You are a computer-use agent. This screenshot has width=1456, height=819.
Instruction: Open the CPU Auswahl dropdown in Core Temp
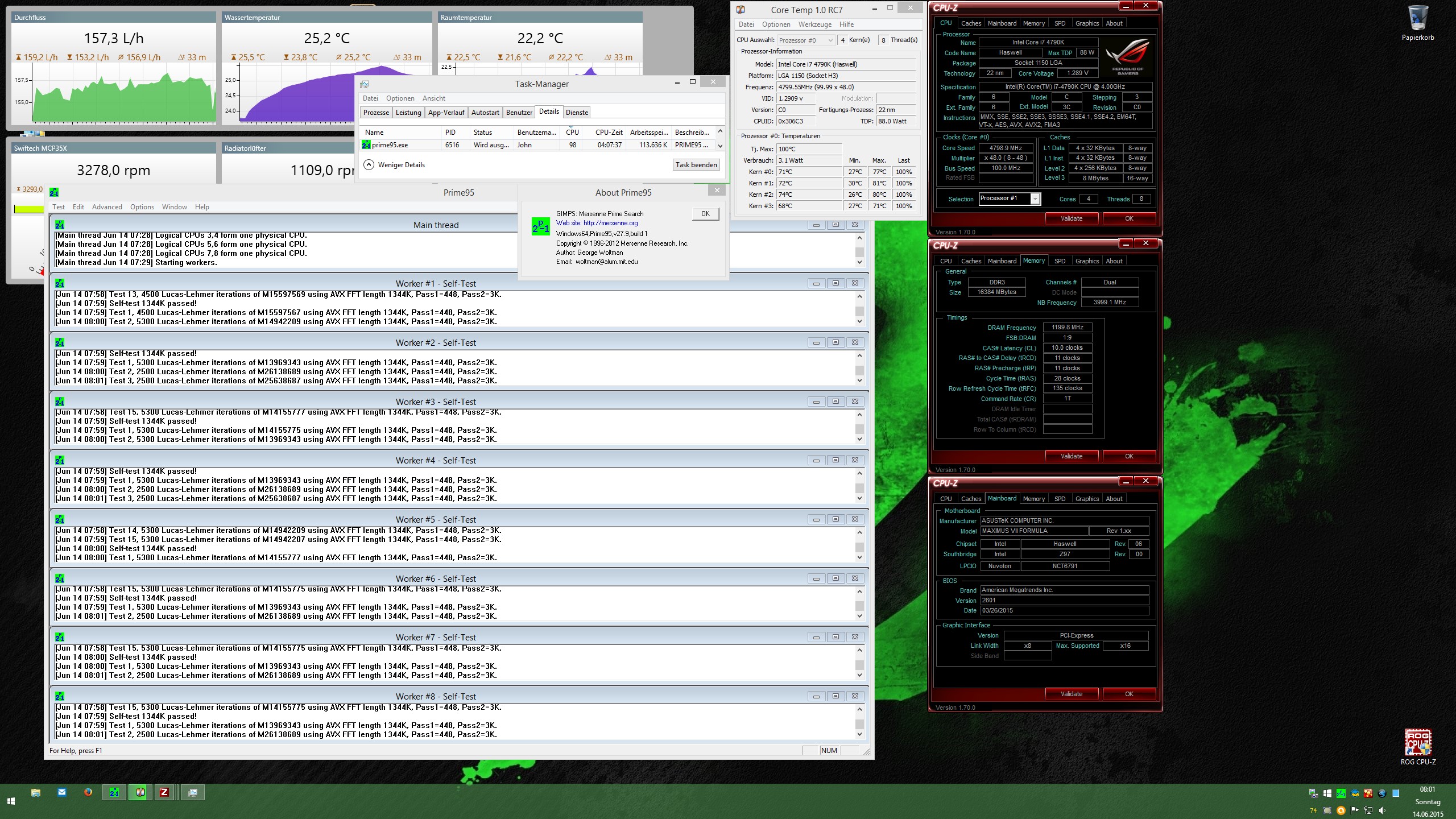point(805,40)
